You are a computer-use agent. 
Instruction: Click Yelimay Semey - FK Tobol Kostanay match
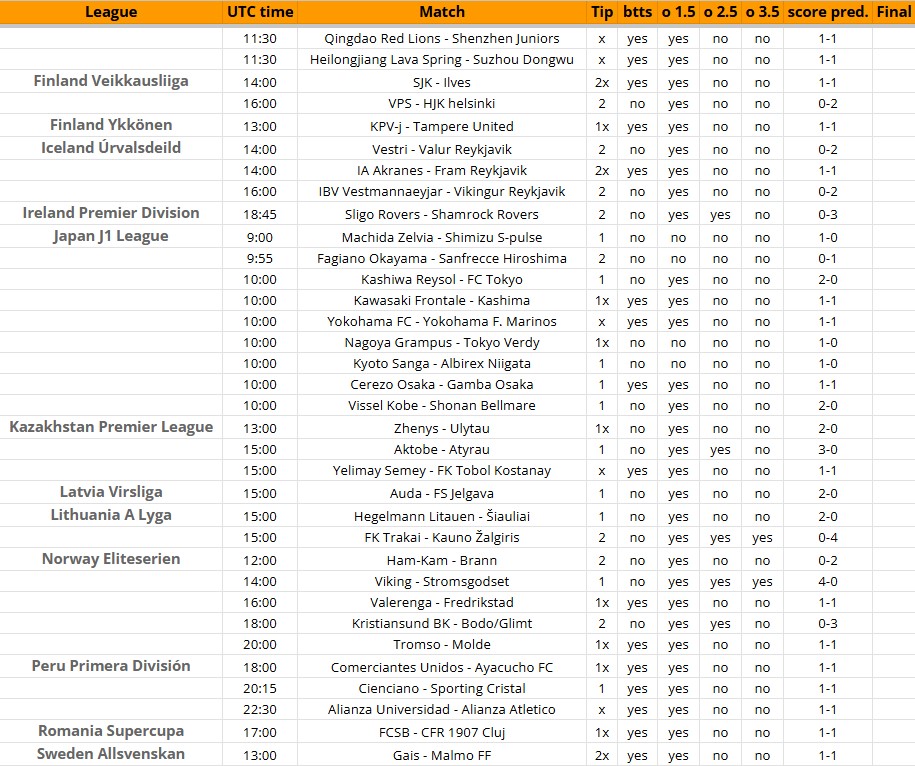click(x=442, y=470)
